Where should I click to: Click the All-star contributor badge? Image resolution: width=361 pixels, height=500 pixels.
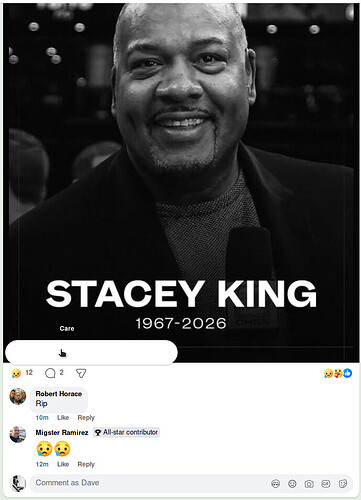(126, 432)
